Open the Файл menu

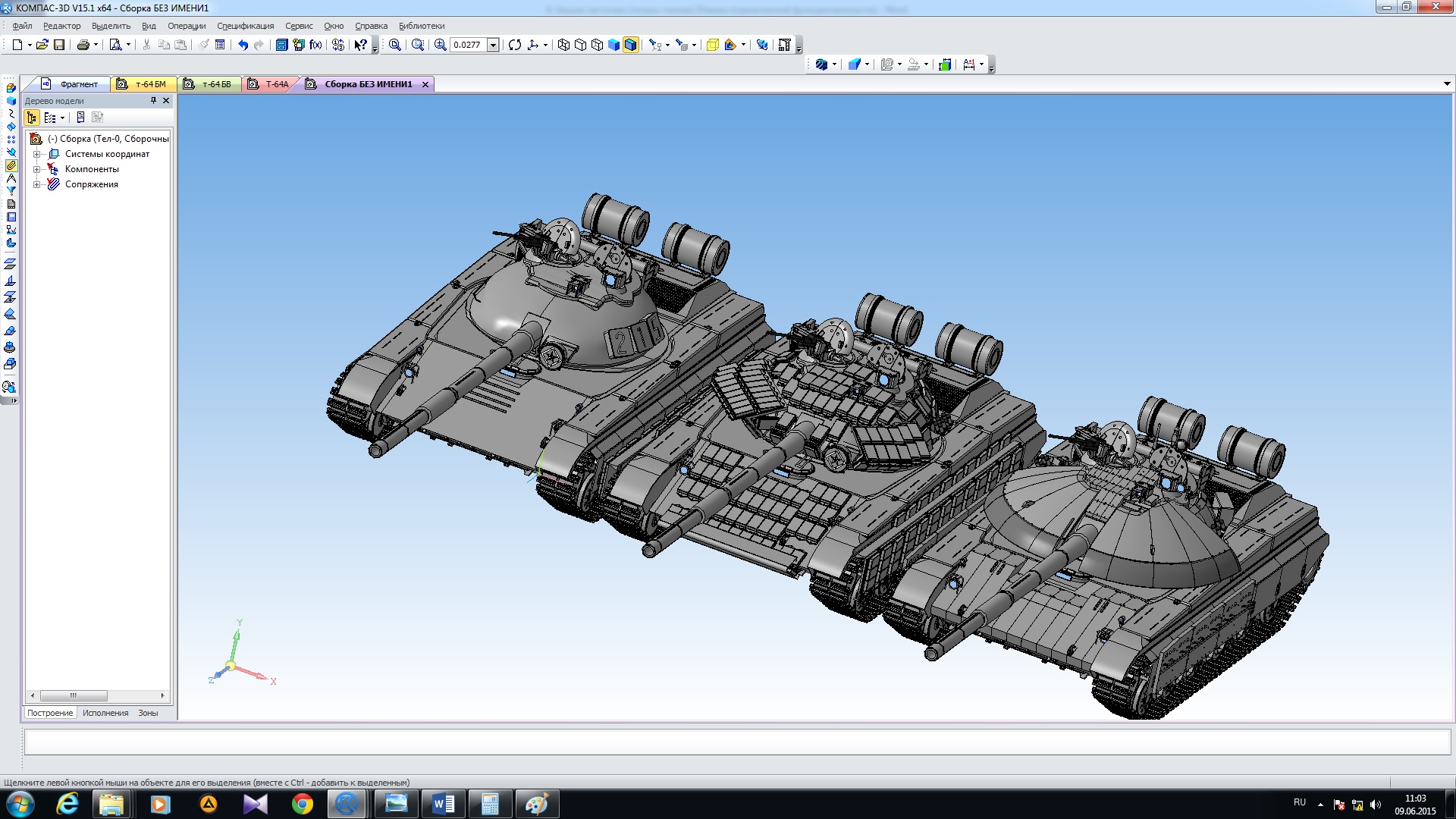(x=22, y=26)
